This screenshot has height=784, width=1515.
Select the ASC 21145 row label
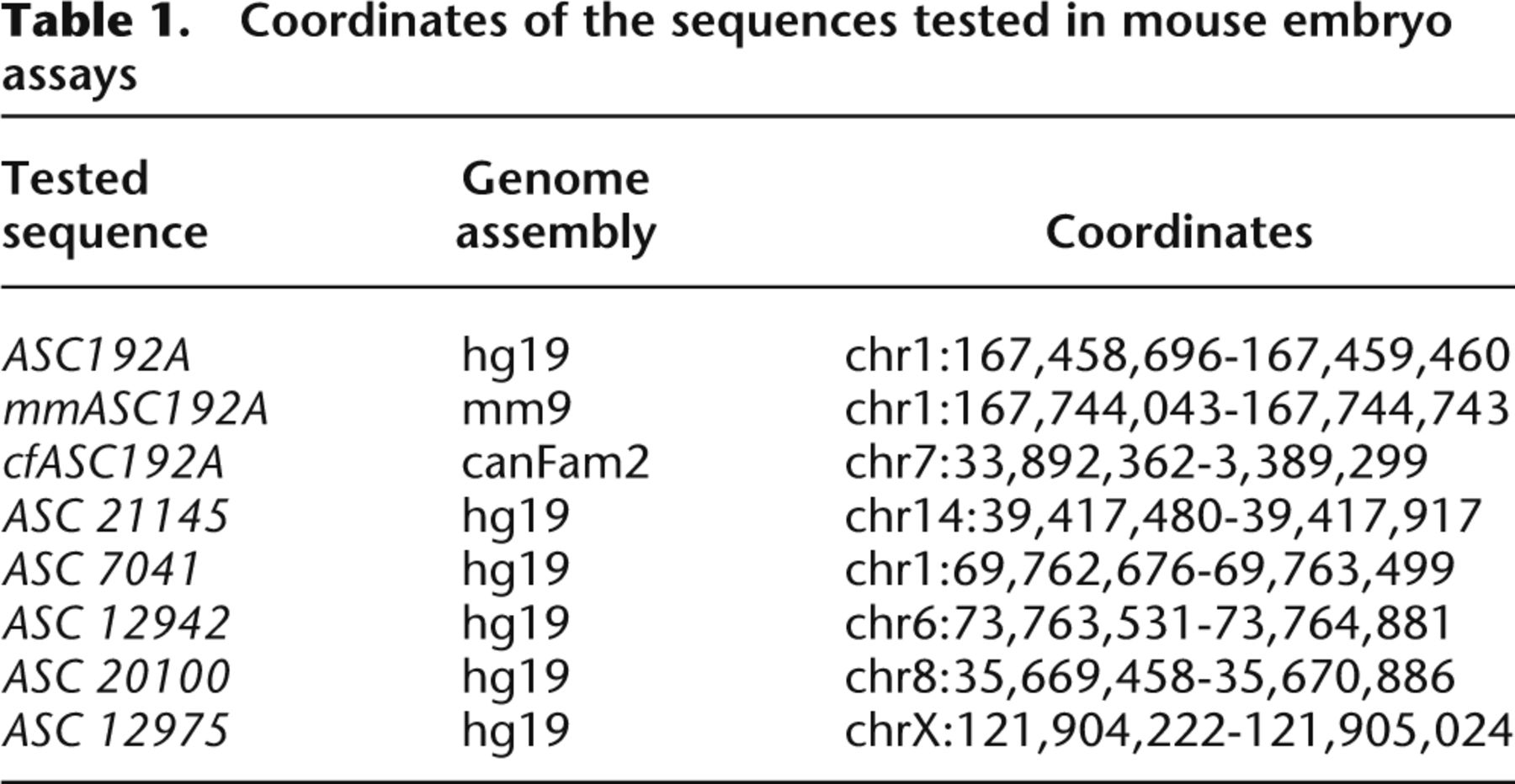[x=116, y=516]
